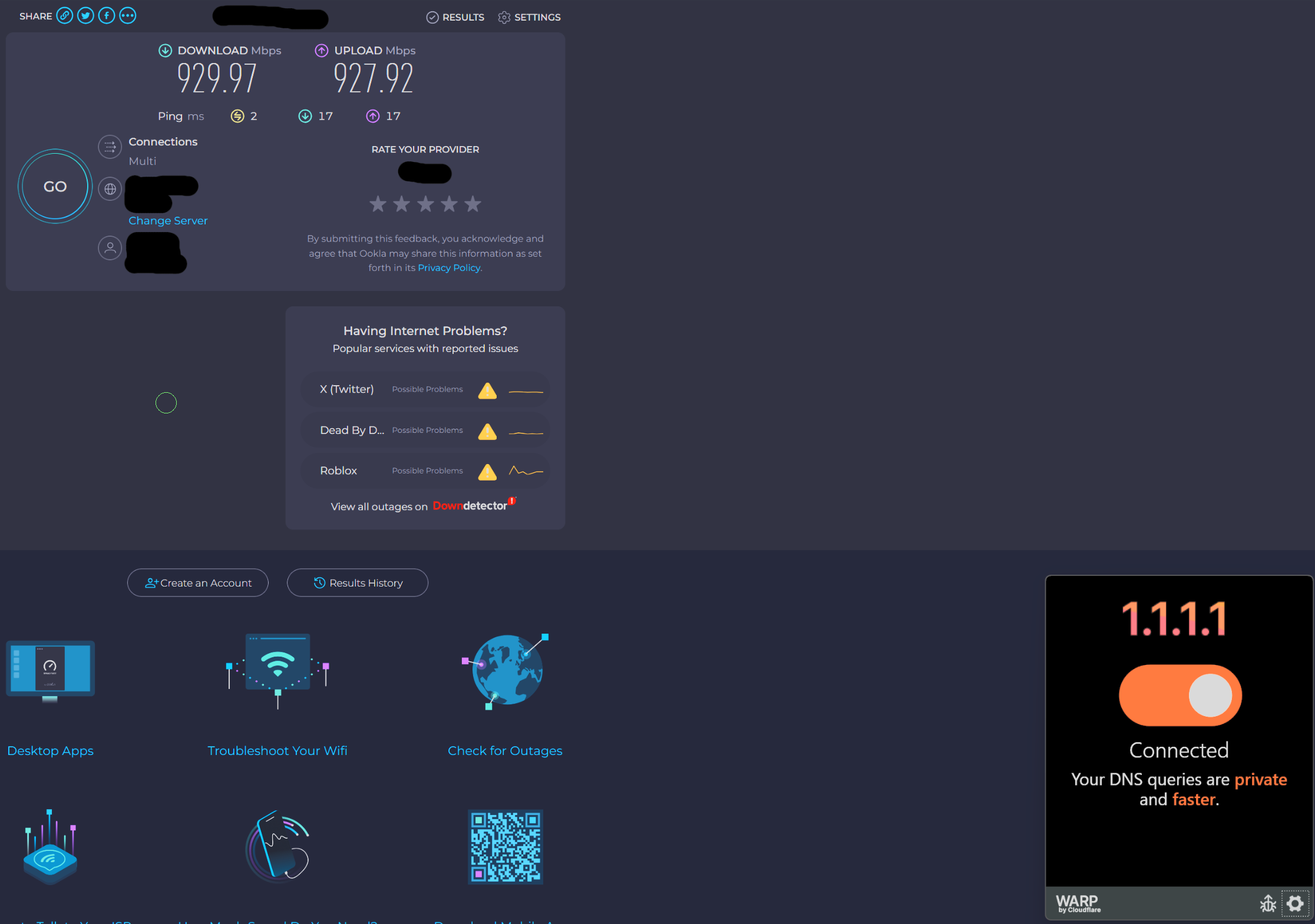Image resolution: width=1315 pixels, height=924 pixels.
Task: Open more share options icon
Action: pyautogui.click(x=128, y=16)
